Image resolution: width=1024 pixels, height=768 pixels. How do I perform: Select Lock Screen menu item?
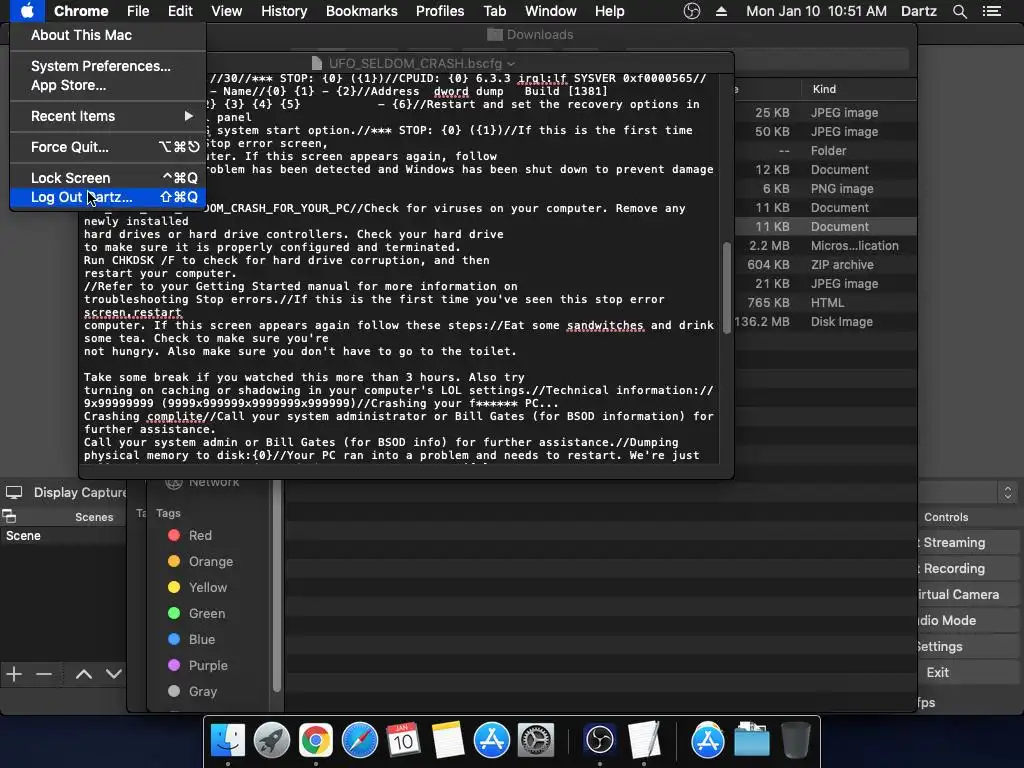pyautogui.click(x=108, y=178)
